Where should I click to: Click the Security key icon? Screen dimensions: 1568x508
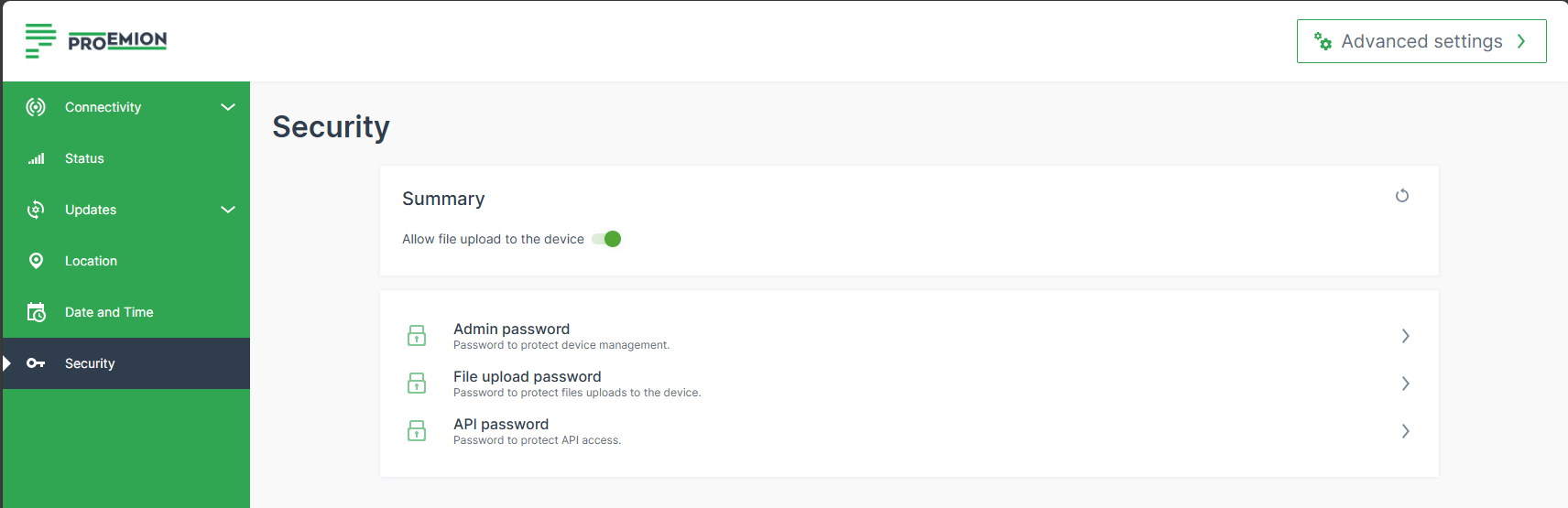(36, 363)
